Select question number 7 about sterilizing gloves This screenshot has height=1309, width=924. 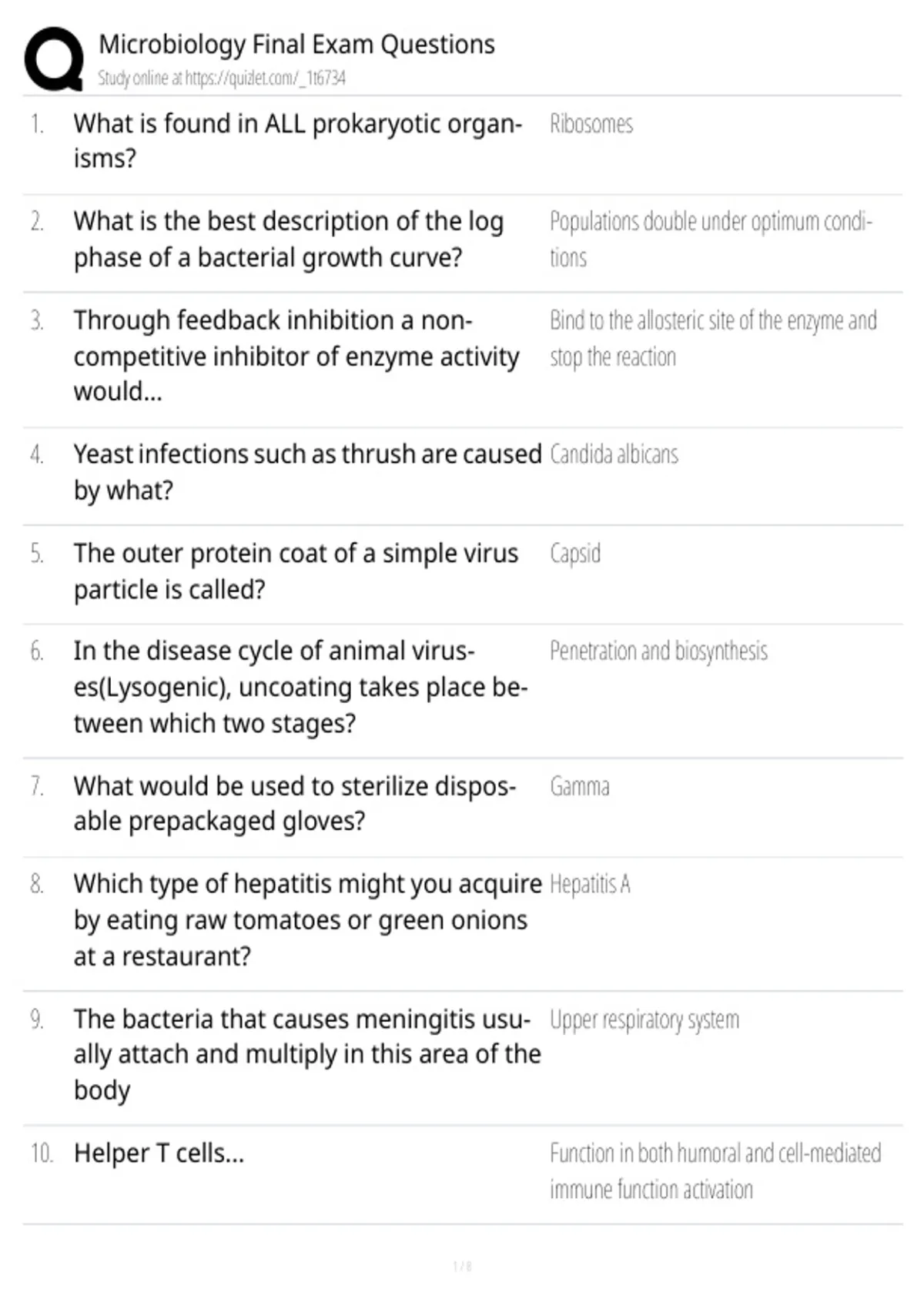(295, 803)
